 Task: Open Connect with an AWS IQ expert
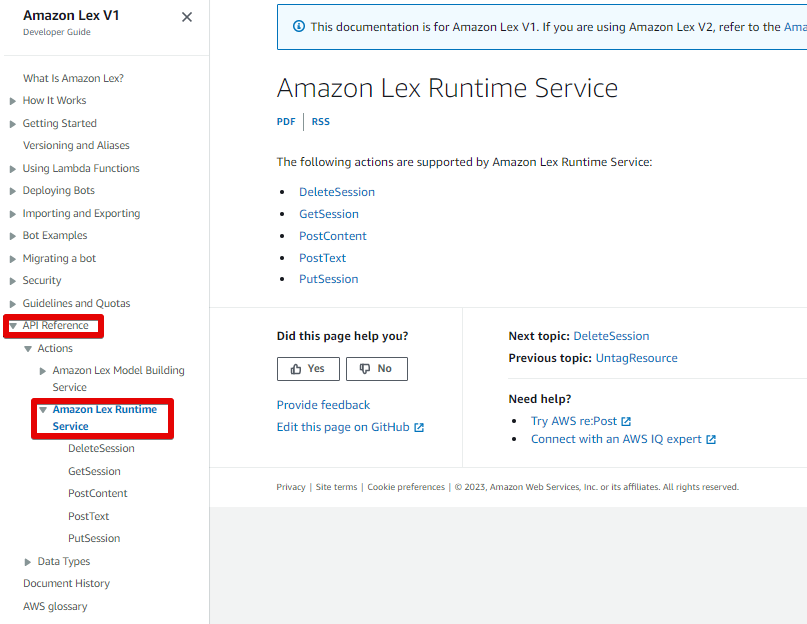point(623,439)
